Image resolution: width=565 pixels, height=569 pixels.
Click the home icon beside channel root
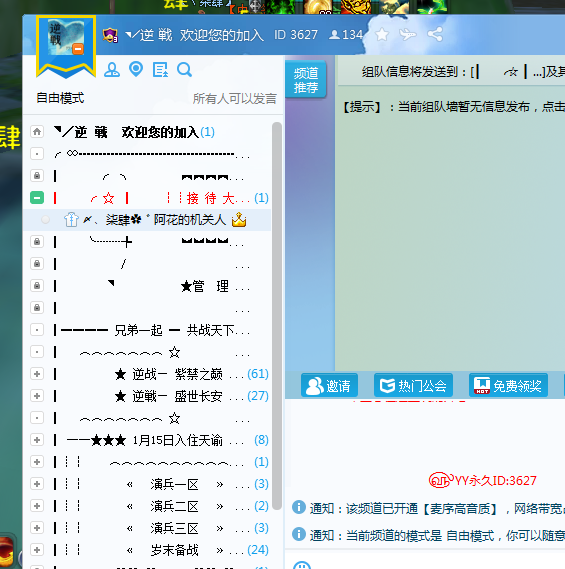tap(37, 132)
